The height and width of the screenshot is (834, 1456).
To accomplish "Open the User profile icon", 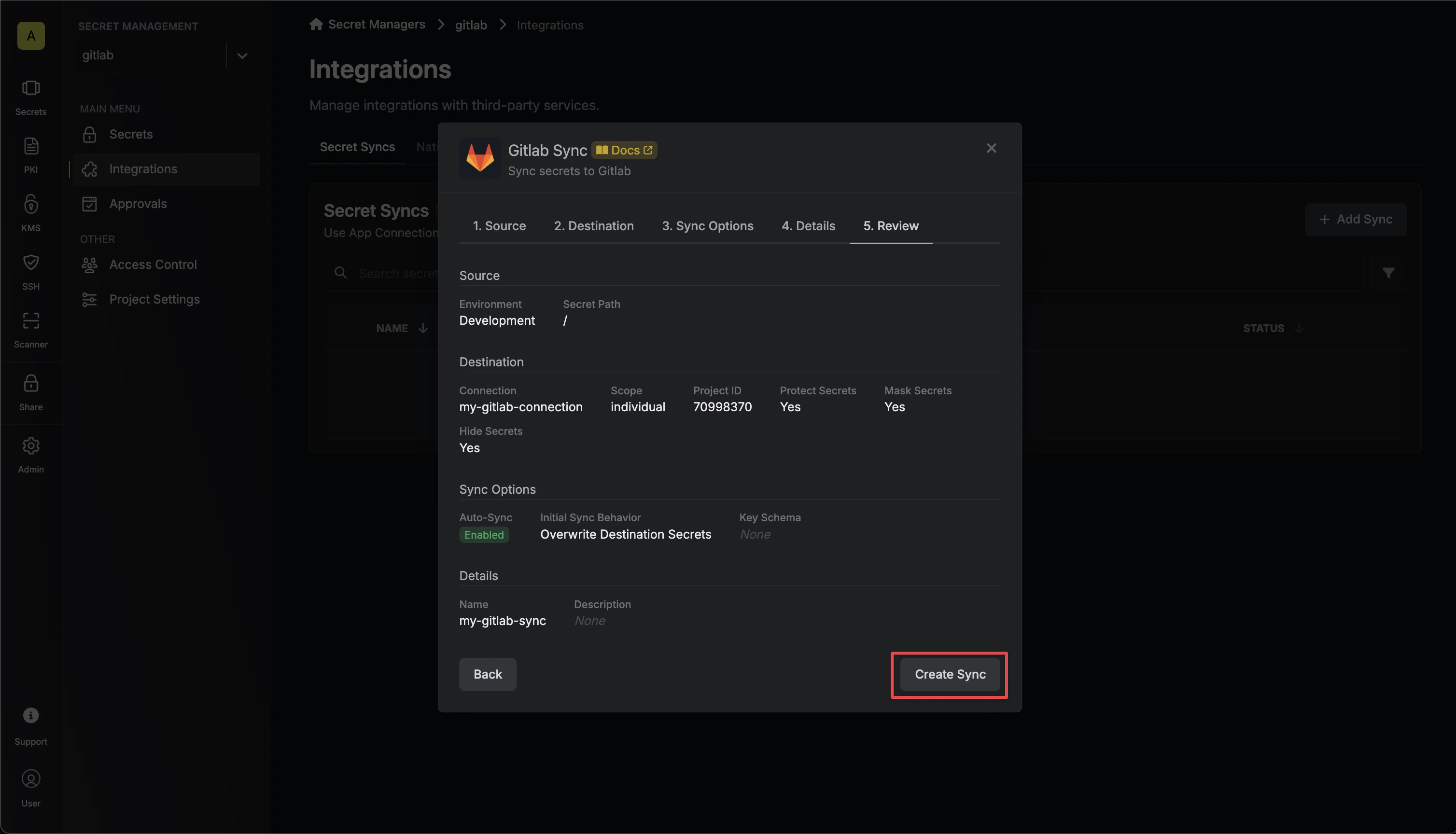I will pos(31,779).
